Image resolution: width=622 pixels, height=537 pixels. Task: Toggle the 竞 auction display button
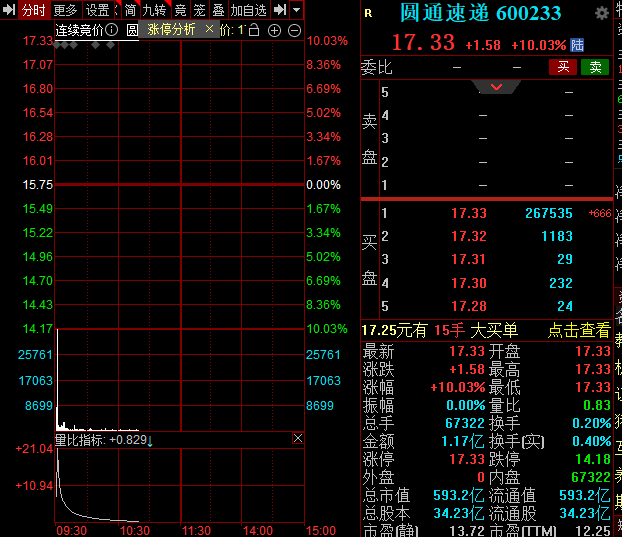[x=180, y=10]
